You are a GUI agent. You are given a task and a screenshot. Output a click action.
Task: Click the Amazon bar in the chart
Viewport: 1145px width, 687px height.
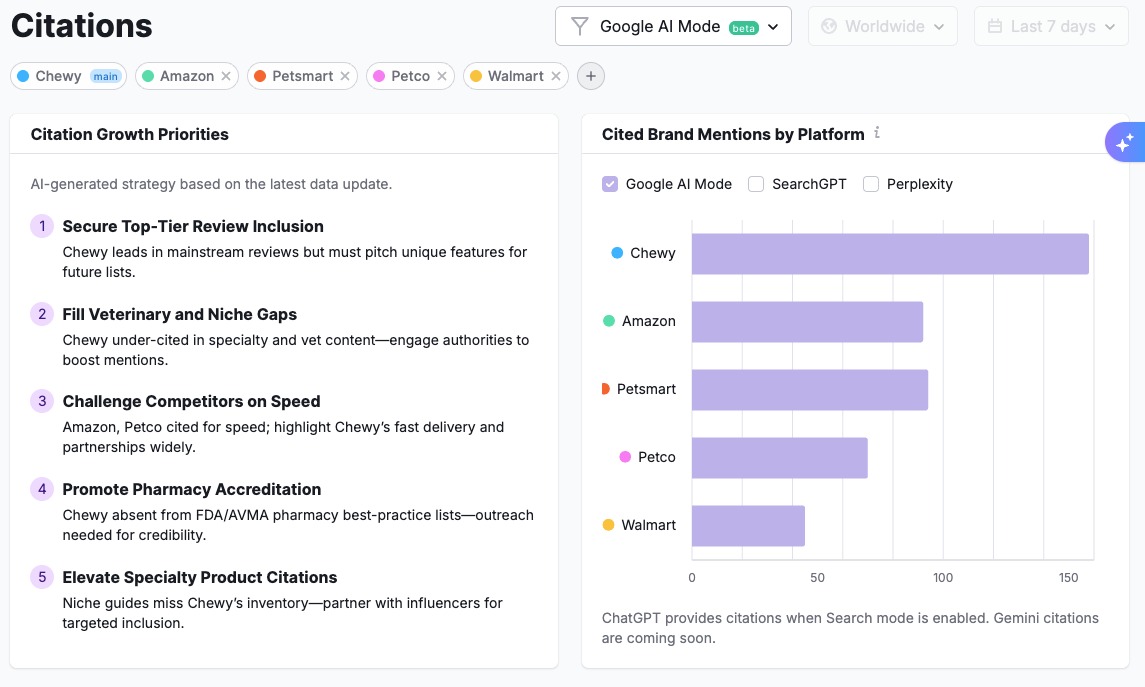click(x=808, y=321)
